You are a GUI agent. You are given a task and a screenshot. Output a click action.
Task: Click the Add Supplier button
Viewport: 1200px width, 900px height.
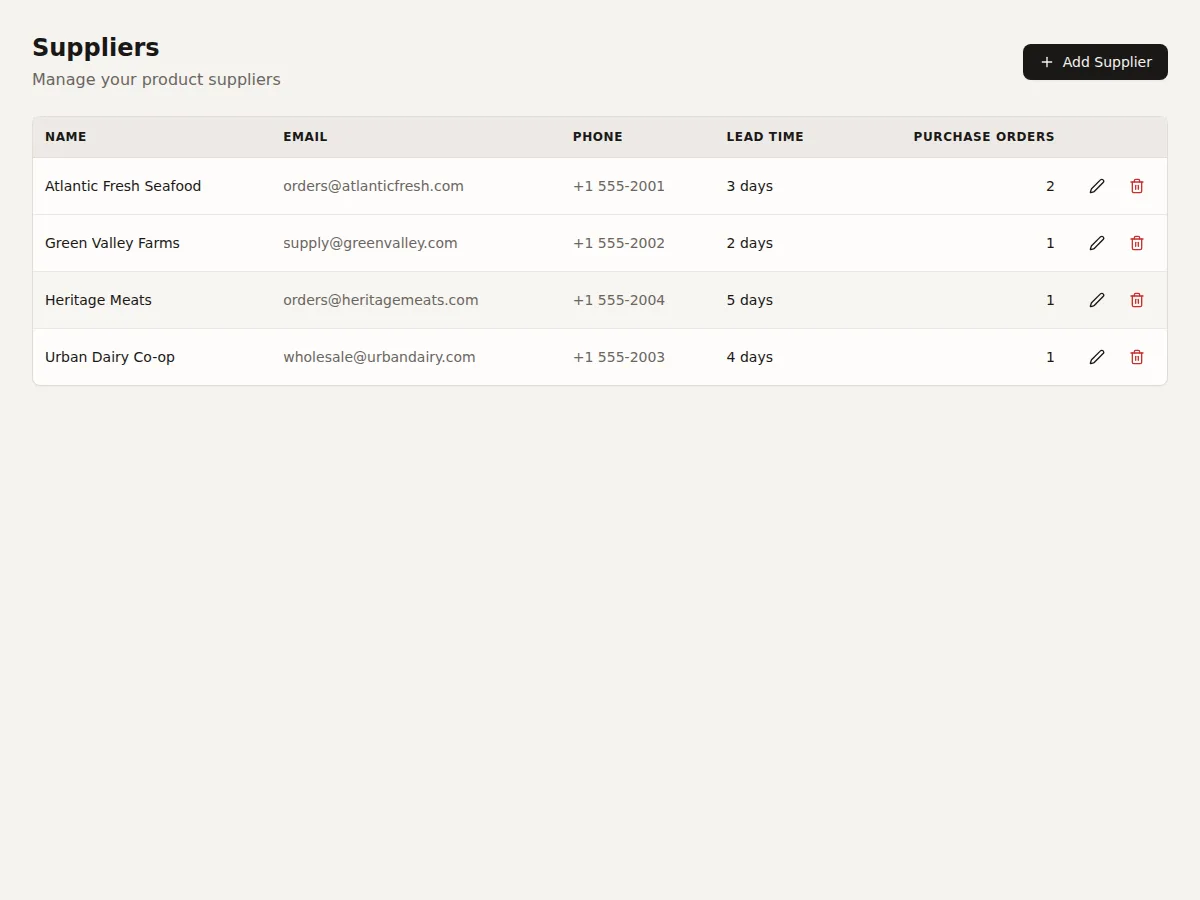[1095, 62]
